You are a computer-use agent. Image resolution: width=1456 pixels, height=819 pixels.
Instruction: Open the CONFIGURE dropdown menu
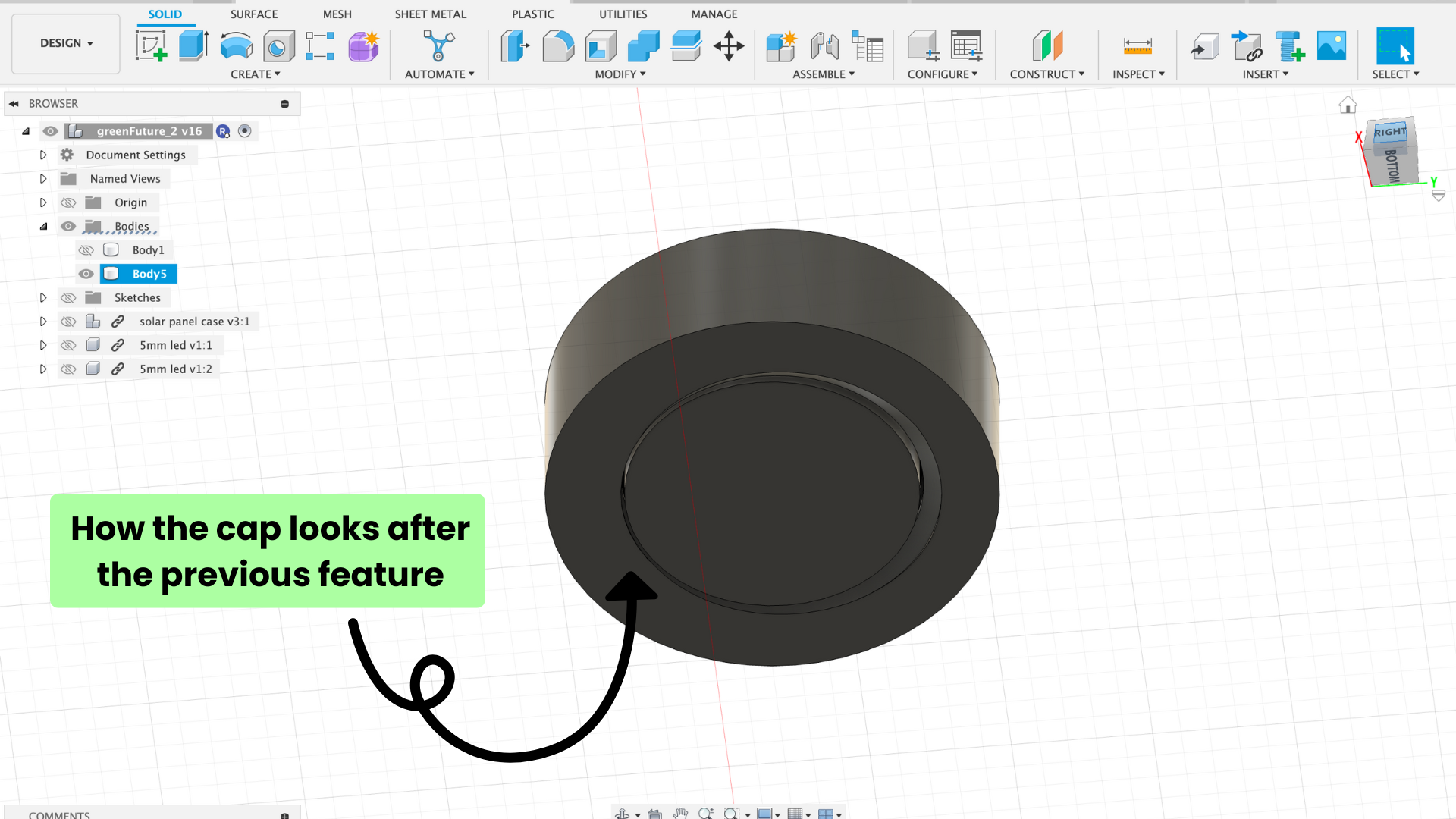click(x=943, y=74)
